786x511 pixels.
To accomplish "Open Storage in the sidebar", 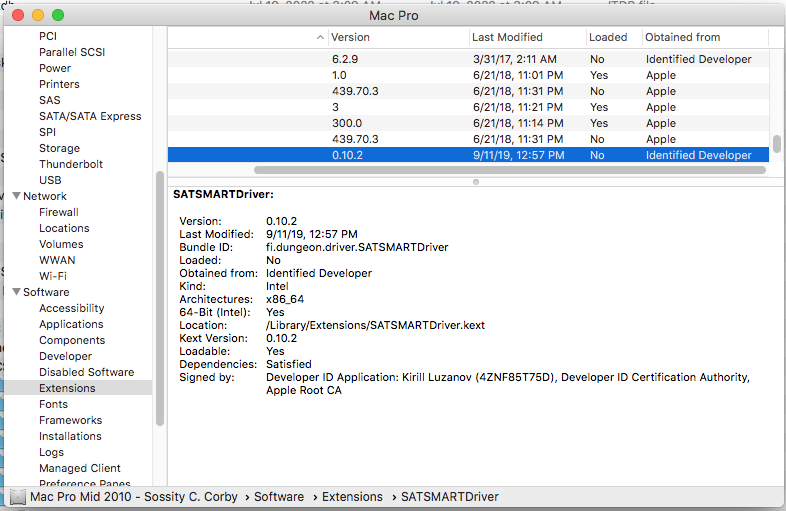I will click(x=60, y=148).
